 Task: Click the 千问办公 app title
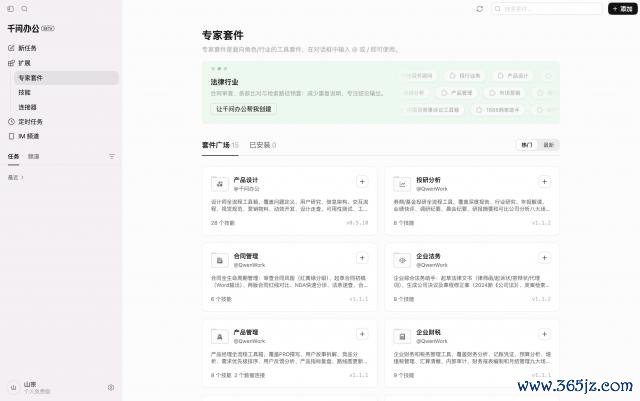coord(23,29)
